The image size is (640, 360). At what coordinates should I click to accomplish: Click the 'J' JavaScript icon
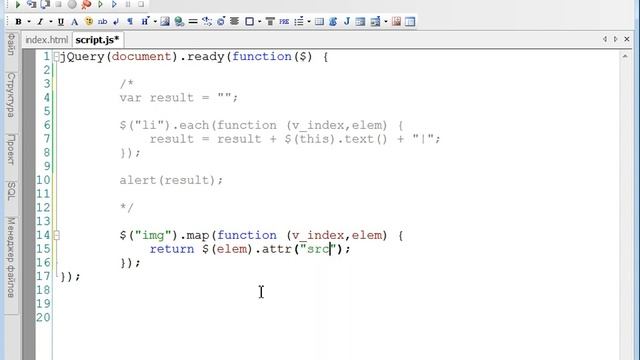point(347,22)
